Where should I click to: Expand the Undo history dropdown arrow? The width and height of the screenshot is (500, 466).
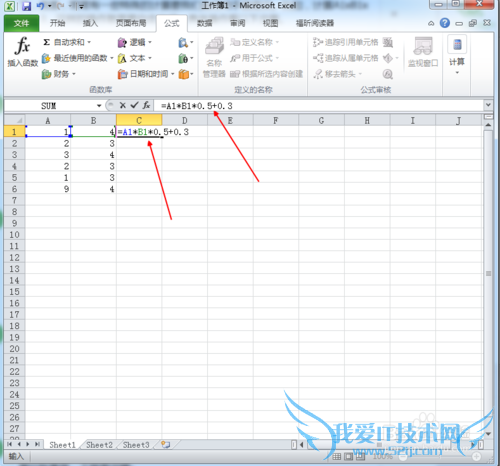pyautogui.click(x=50, y=6)
